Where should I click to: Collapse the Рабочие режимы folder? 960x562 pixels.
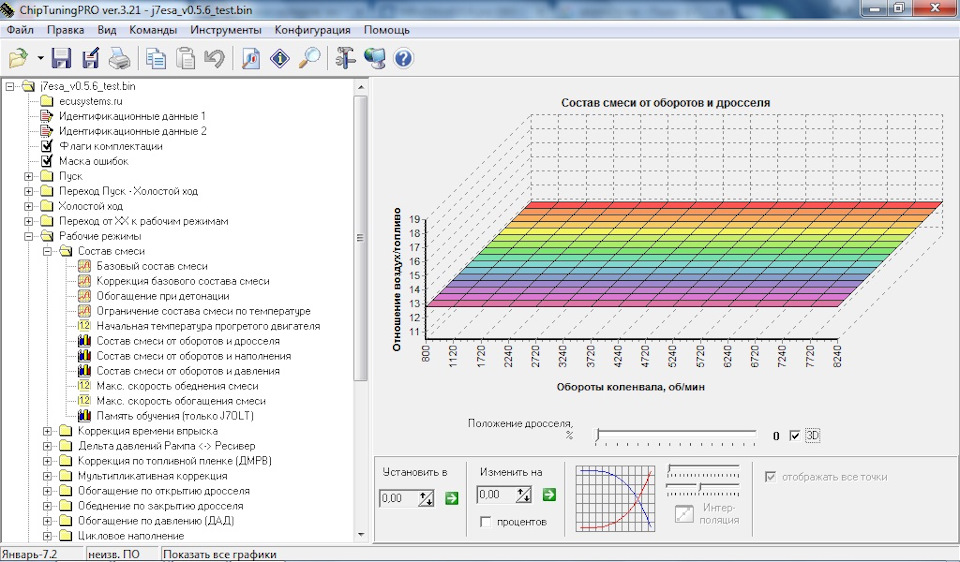29,236
